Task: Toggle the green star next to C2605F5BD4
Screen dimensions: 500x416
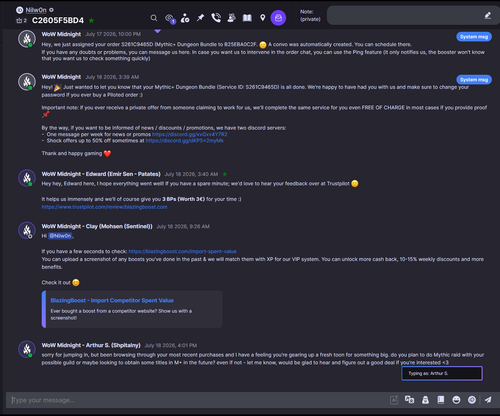Action: (91, 21)
